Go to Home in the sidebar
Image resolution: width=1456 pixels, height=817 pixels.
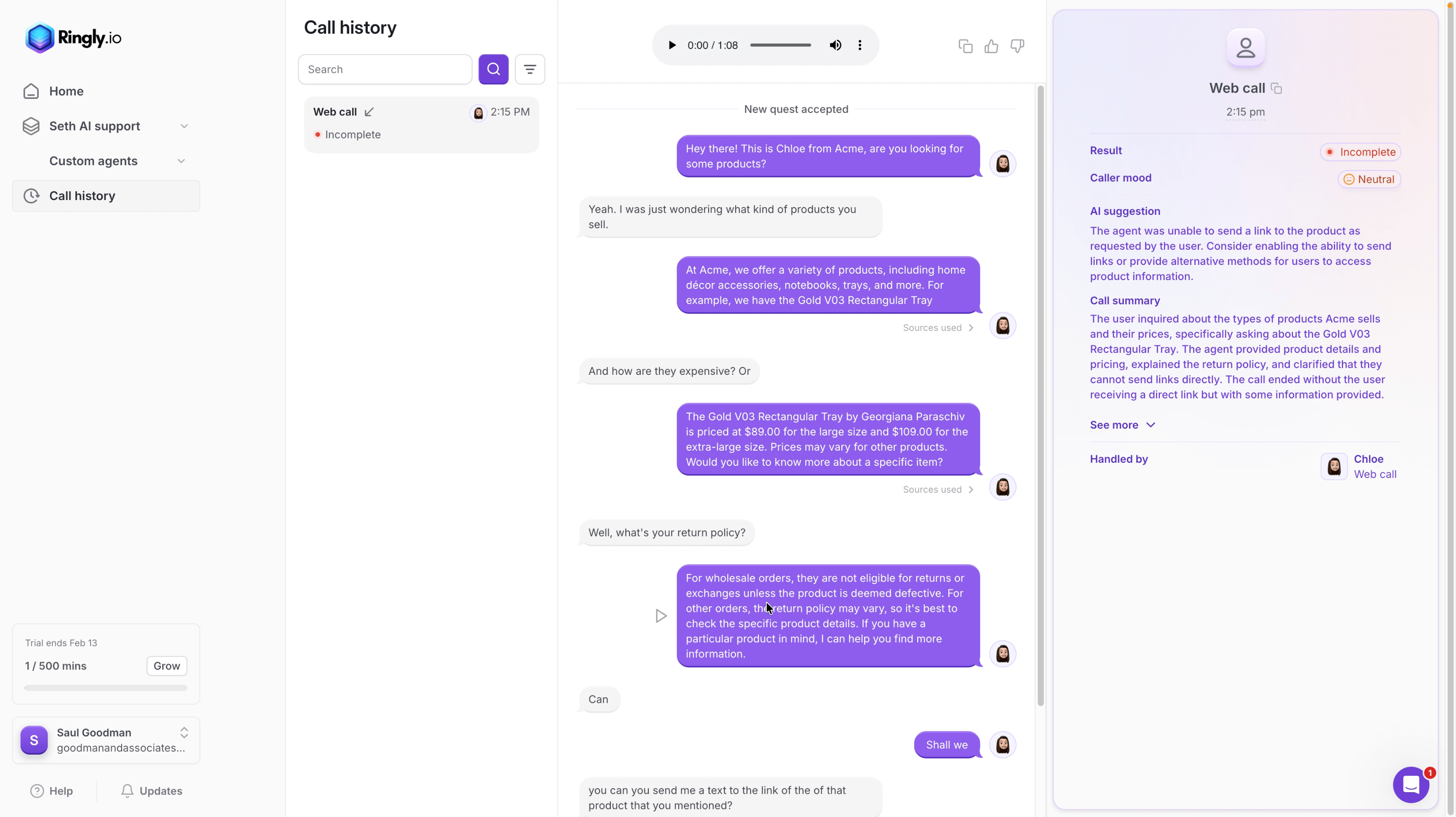67,91
